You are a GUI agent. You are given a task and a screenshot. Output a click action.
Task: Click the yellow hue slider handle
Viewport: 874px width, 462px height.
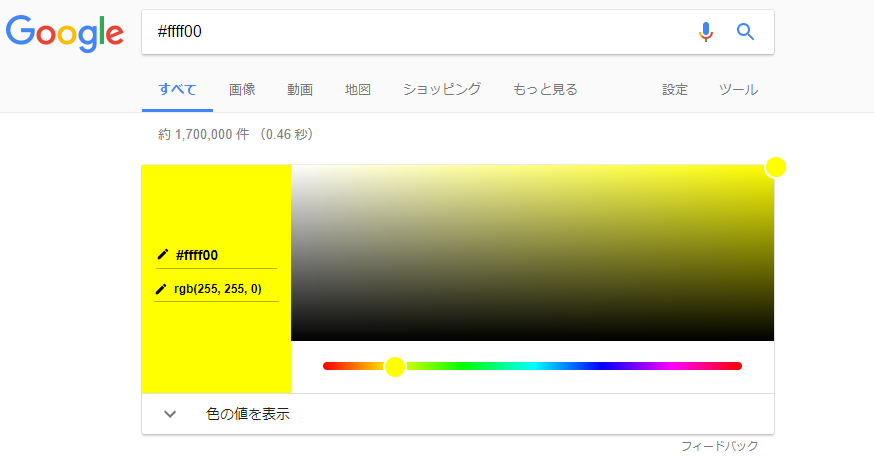pos(395,367)
